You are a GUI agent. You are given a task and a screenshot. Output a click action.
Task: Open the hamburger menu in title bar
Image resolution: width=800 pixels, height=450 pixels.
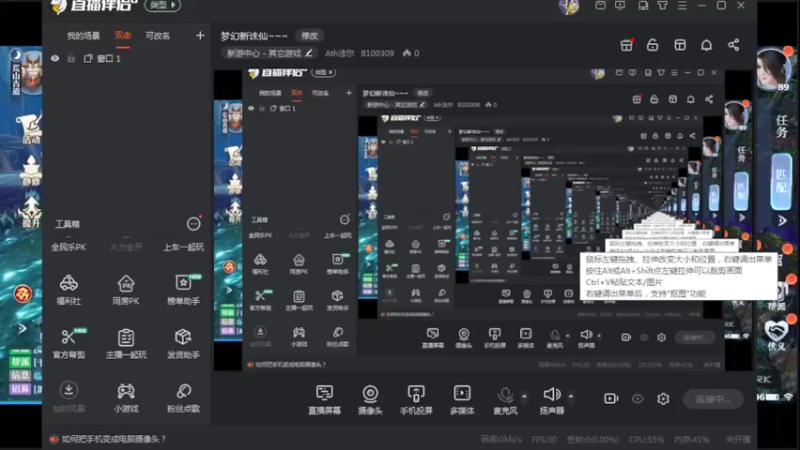pyautogui.click(x=682, y=6)
